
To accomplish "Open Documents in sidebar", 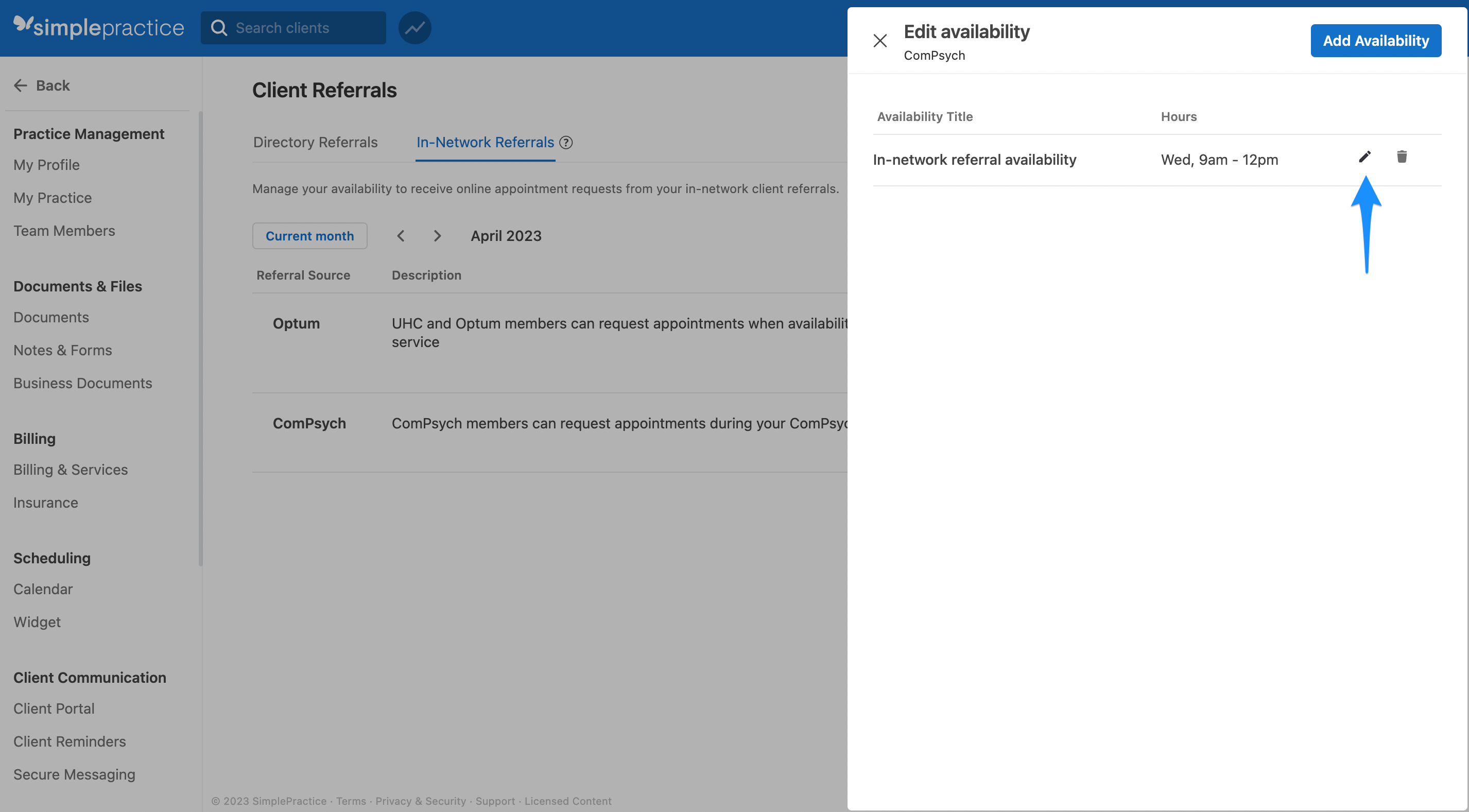I will (x=51, y=317).
